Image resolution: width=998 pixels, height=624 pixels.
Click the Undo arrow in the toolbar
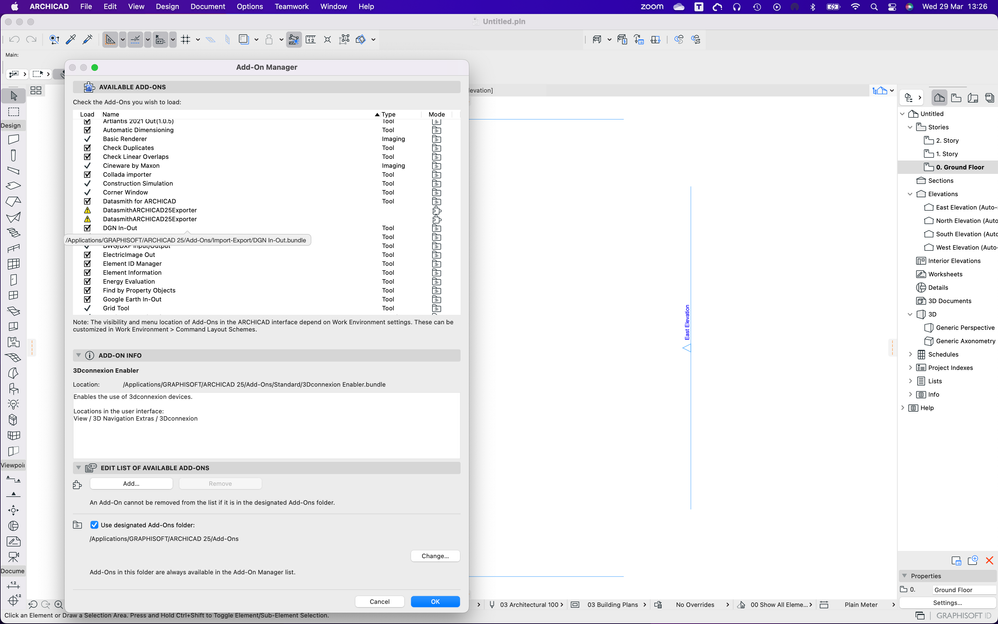(14, 39)
